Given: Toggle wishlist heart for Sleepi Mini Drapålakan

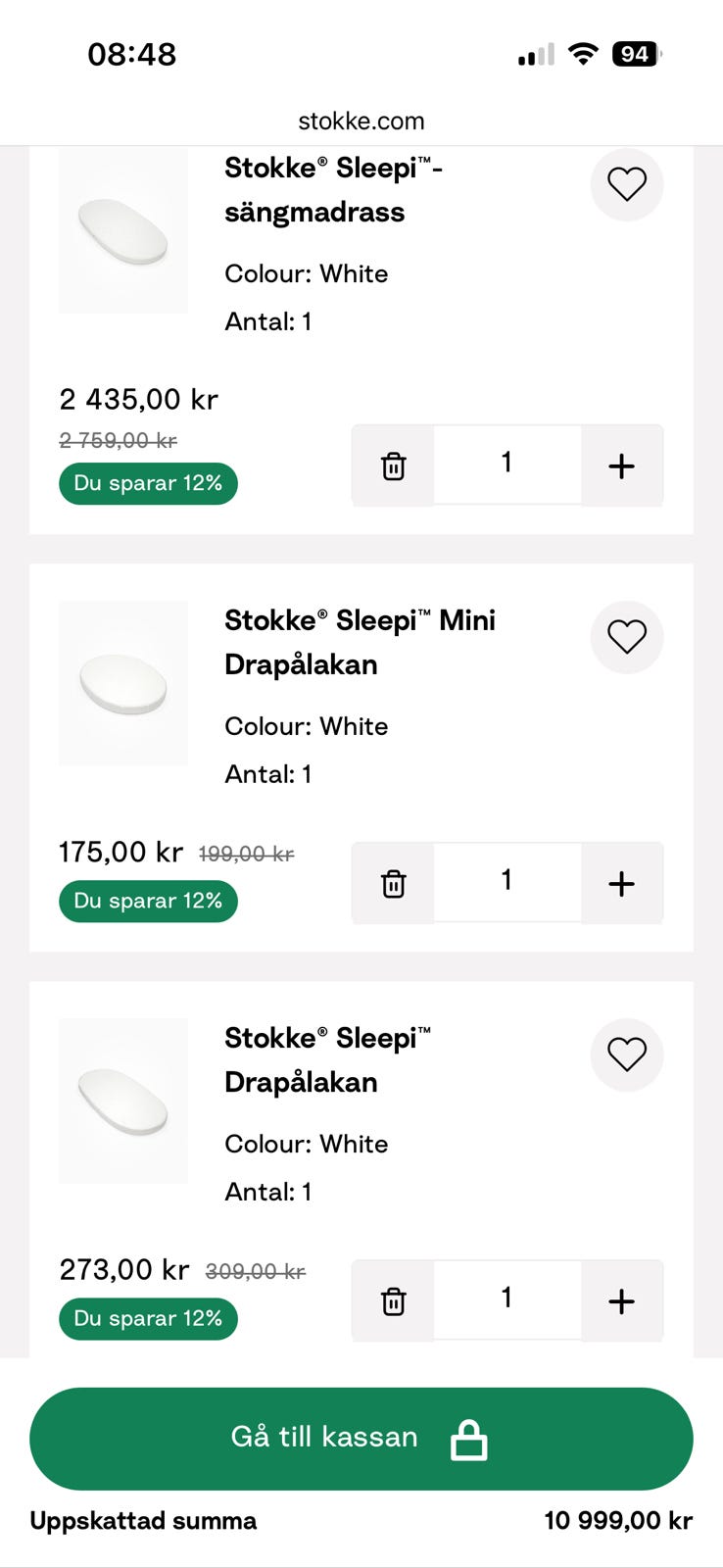Looking at the screenshot, I should pos(627,637).
